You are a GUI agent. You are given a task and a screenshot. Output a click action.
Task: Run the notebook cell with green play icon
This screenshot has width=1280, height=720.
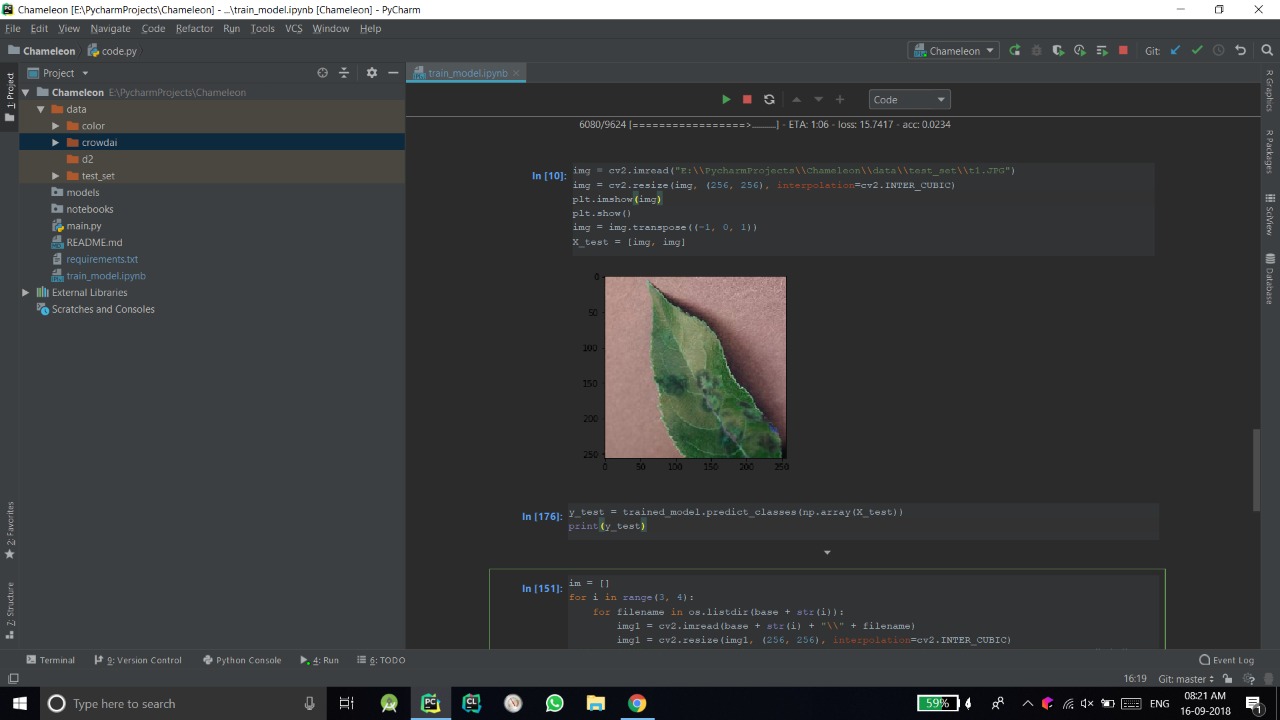click(x=726, y=99)
